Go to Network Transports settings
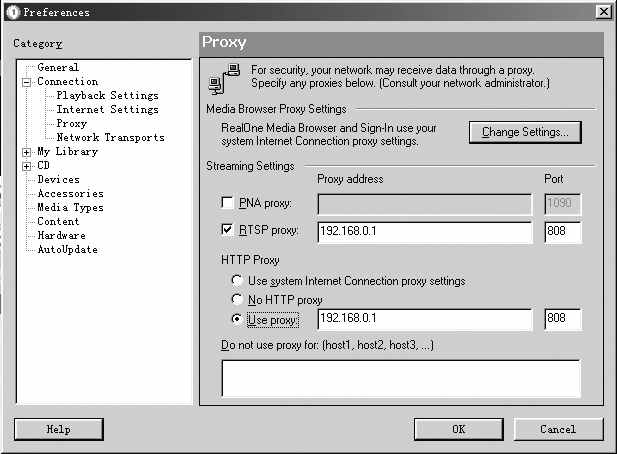 pos(110,138)
